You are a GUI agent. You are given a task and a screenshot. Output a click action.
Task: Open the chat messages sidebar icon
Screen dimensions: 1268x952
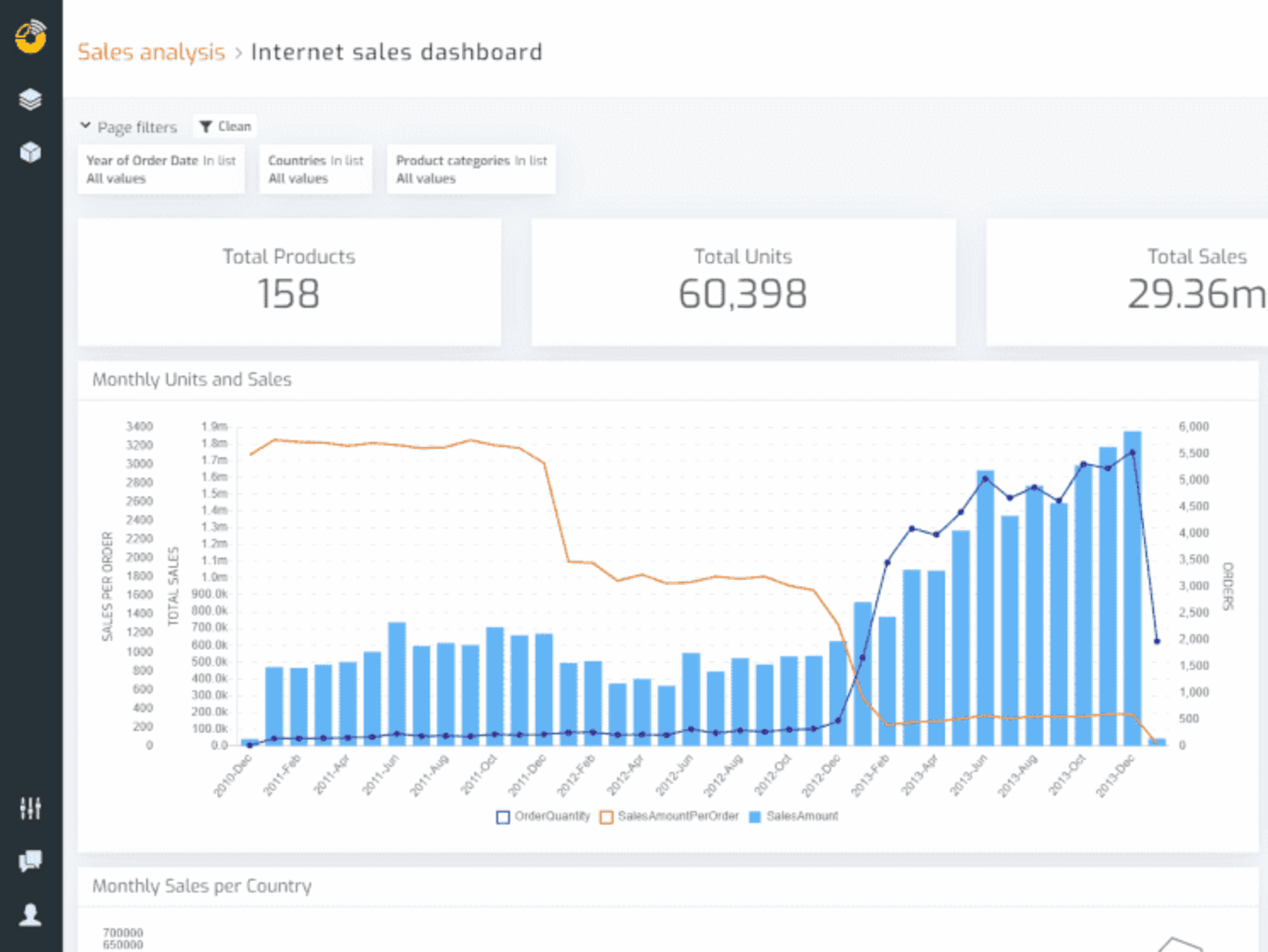point(30,861)
